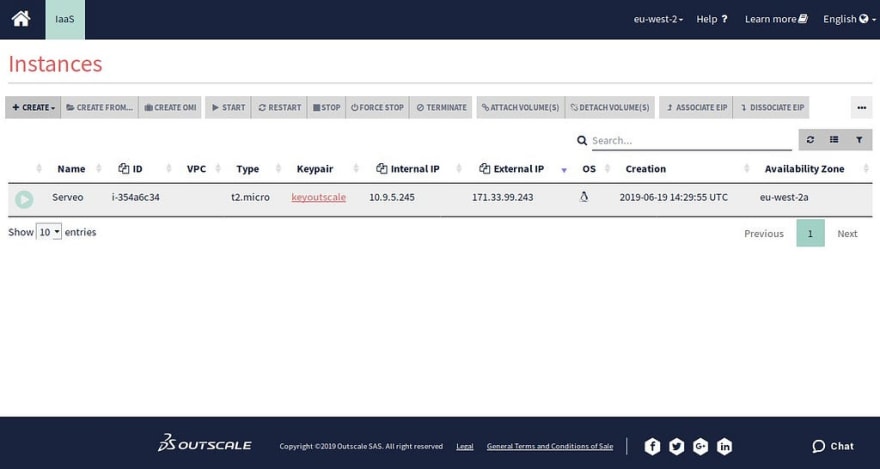Open the Google Plus footer icon
The width and height of the screenshot is (880, 469).
pyautogui.click(x=700, y=447)
